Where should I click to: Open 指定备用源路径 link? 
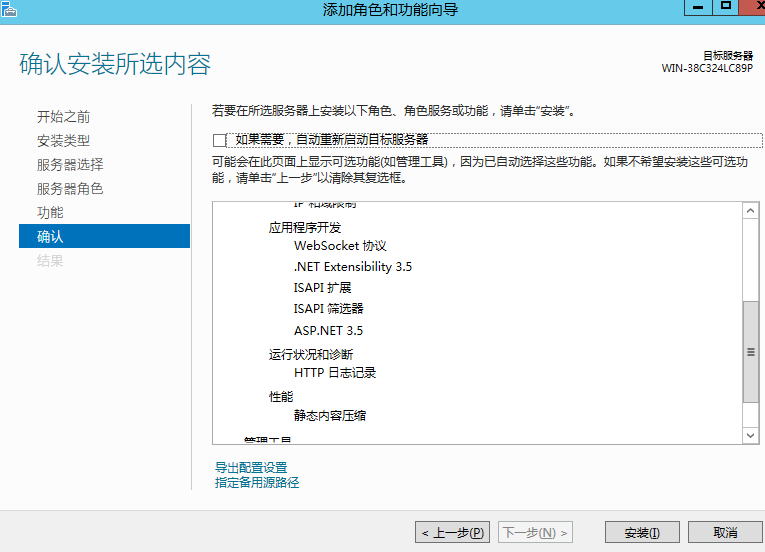coord(257,483)
